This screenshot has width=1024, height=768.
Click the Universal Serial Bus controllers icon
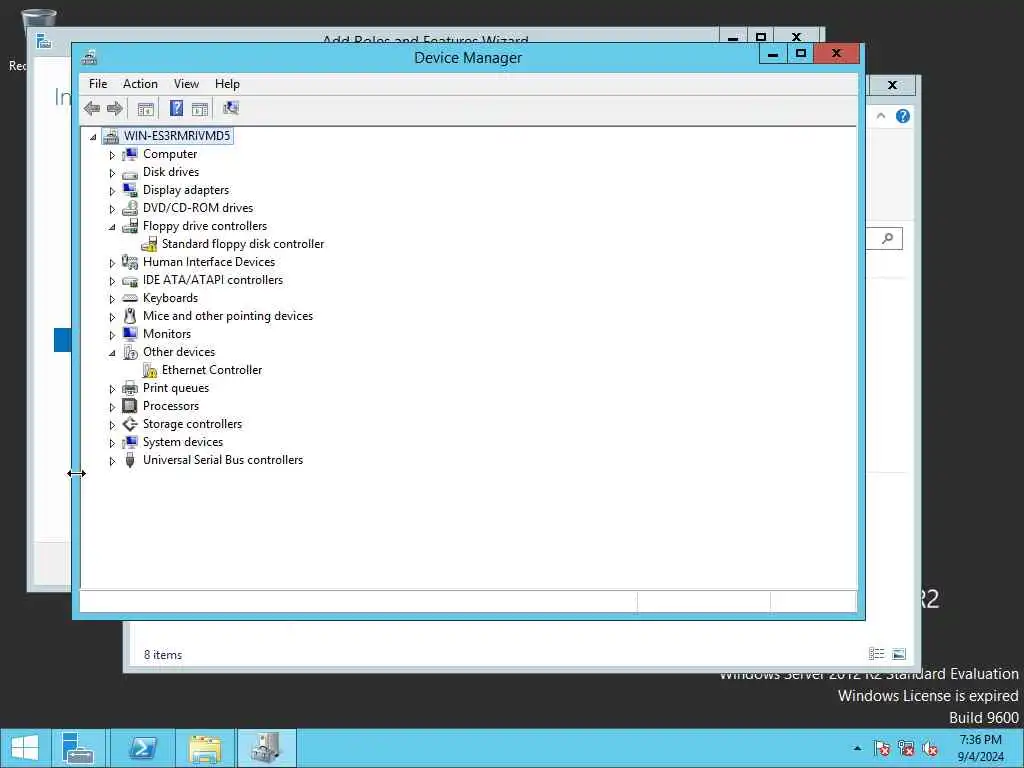(x=130, y=460)
